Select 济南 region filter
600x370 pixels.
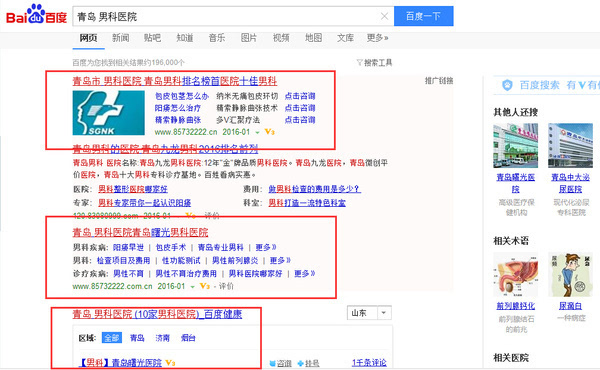click(x=162, y=338)
